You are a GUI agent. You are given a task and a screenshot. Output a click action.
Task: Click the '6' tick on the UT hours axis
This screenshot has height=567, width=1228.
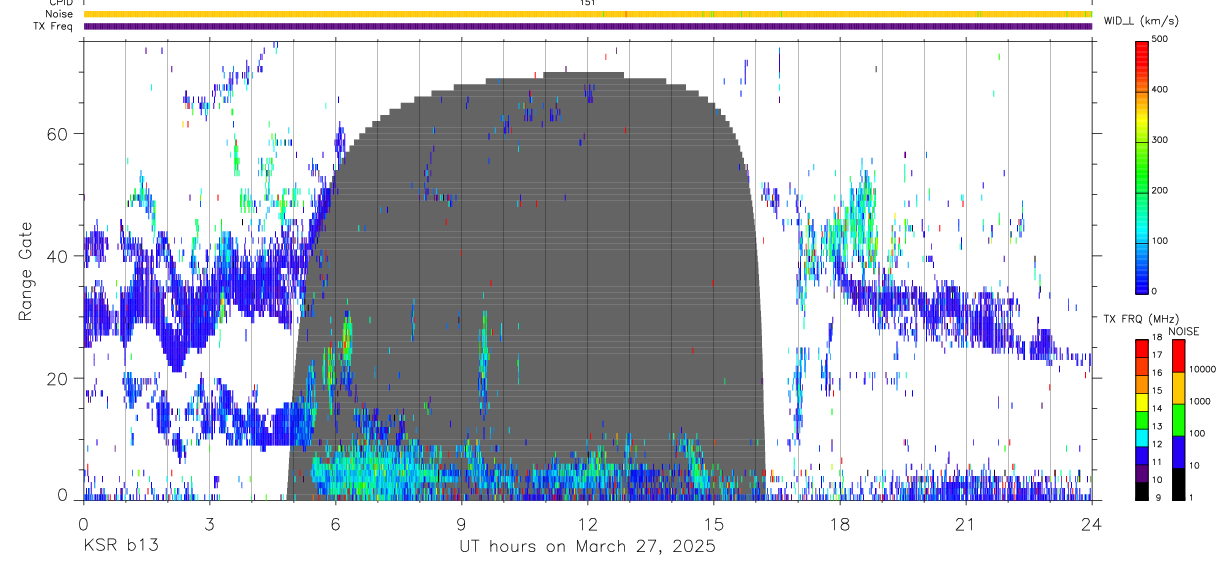point(336,523)
